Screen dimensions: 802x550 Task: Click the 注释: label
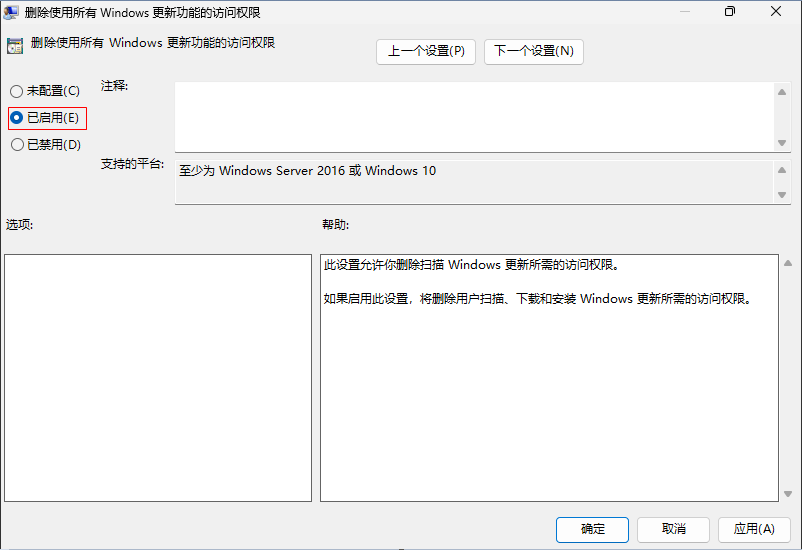115,86
